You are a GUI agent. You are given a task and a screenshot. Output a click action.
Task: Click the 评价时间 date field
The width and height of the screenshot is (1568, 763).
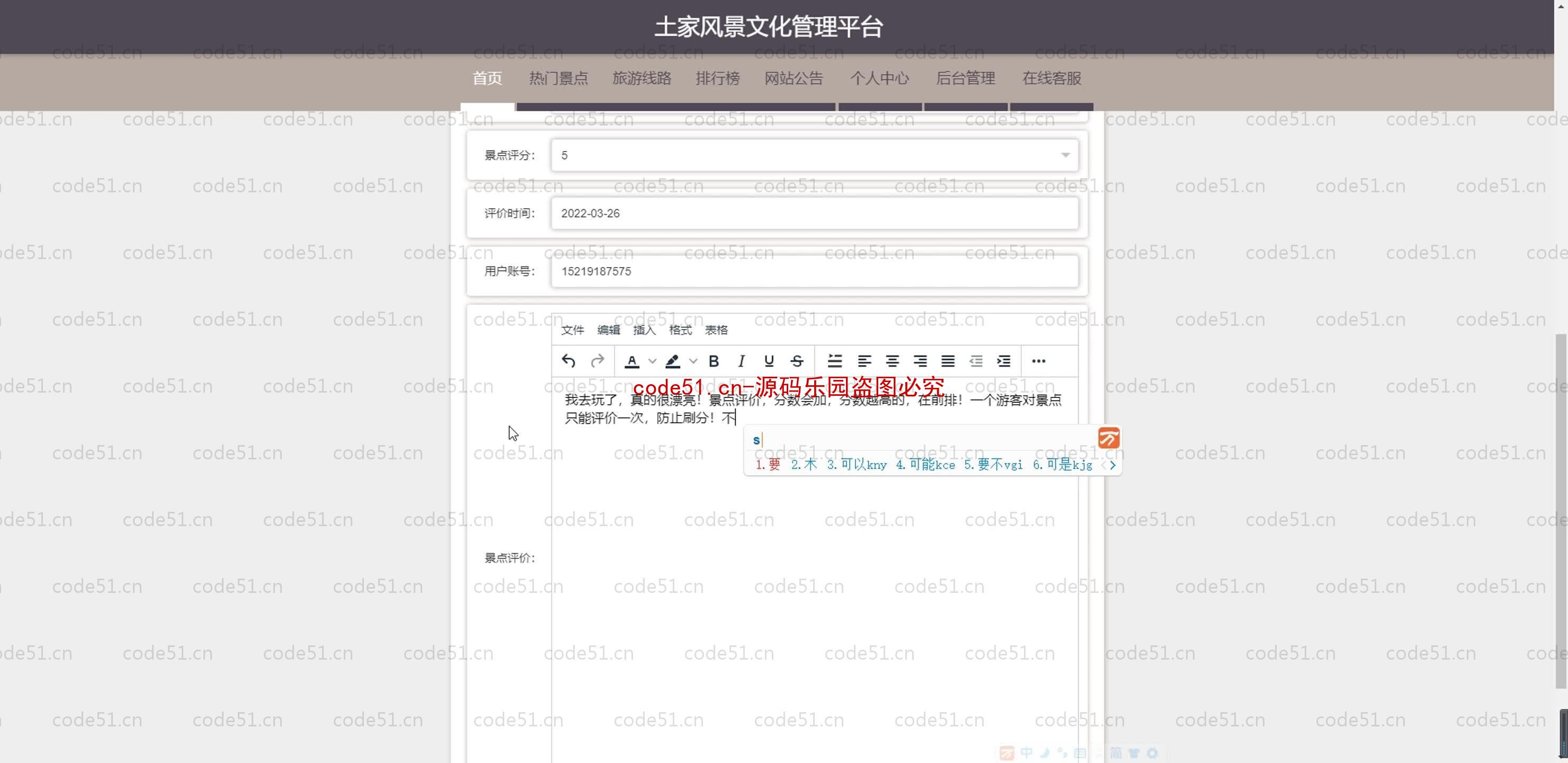[x=814, y=213]
